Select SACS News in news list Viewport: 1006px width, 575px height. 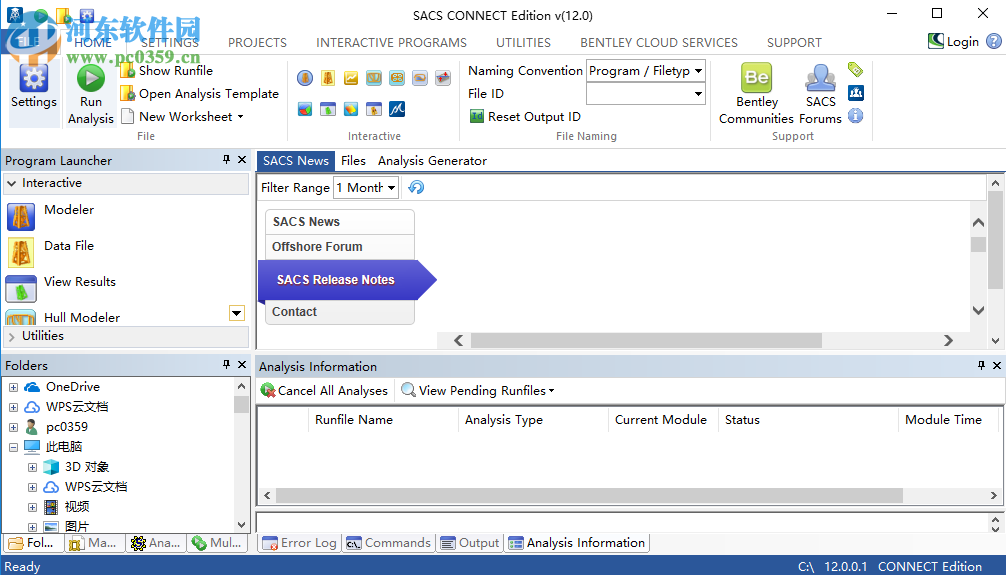tap(339, 222)
